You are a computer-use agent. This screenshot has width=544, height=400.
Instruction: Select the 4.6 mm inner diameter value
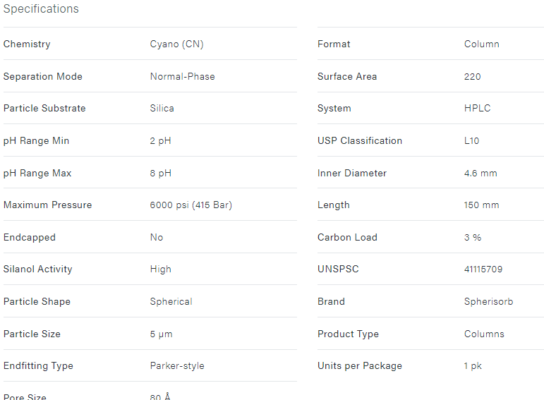click(481, 173)
